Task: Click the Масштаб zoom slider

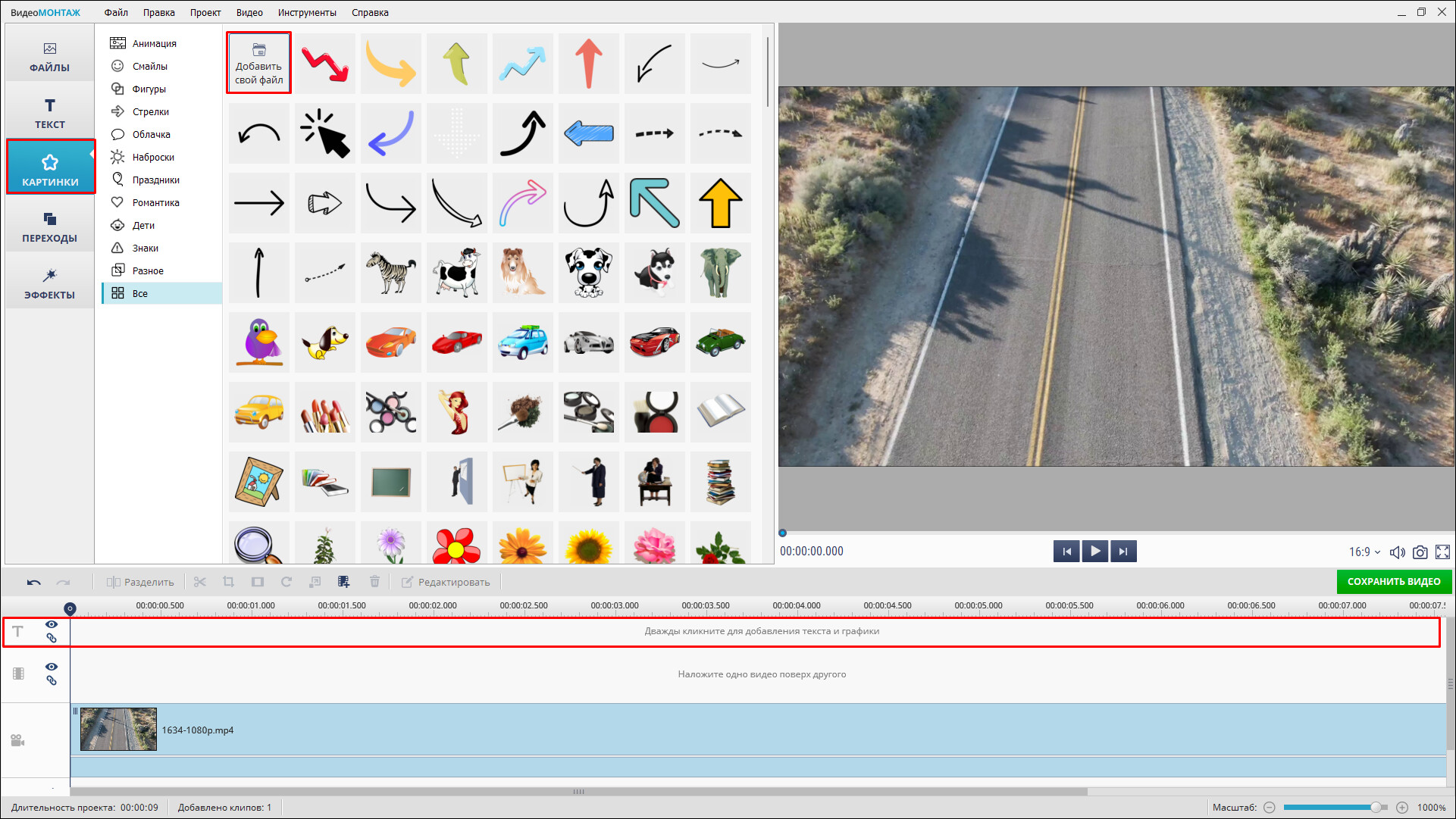Action: [1335, 808]
